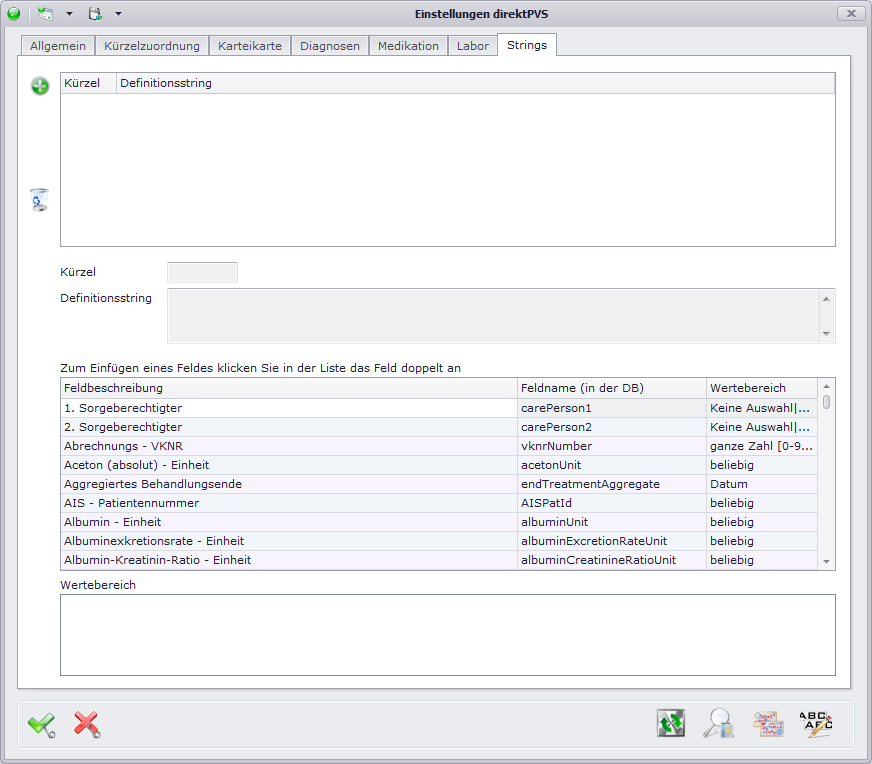872x764 pixels.
Task: Click the Definitionsstring column header
Action: click(475, 83)
